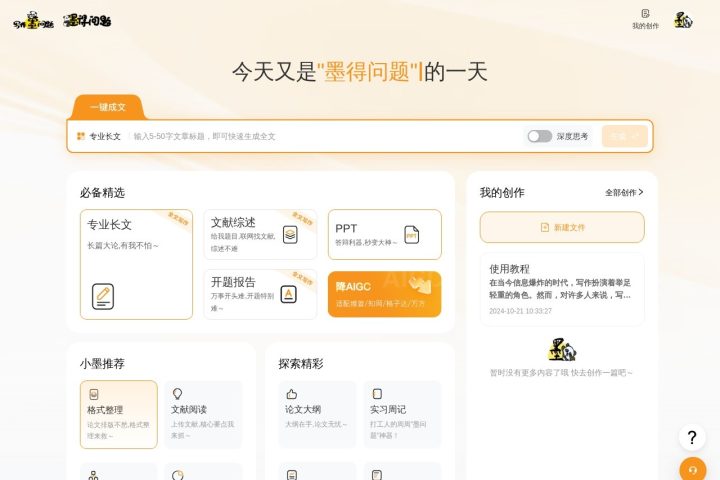The width and height of the screenshot is (720, 480).
Task: Toggle the 深度思考 switch
Action: 540,136
